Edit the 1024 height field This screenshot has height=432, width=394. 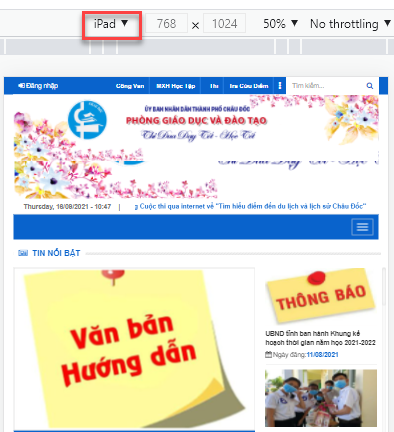pos(224,23)
